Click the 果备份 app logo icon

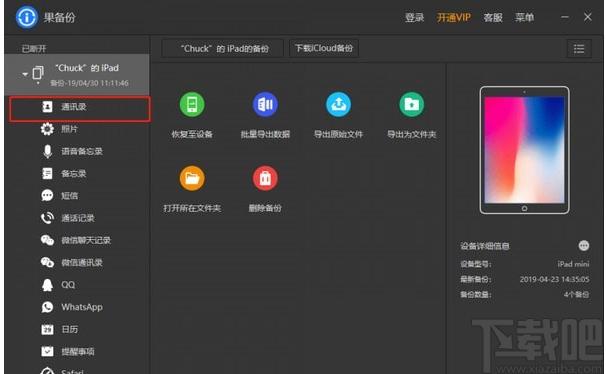[26, 17]
